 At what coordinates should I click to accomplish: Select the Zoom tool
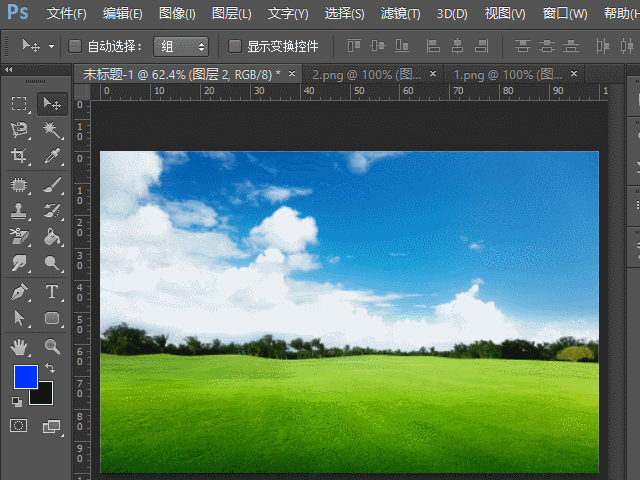click(x=52, y=347)
